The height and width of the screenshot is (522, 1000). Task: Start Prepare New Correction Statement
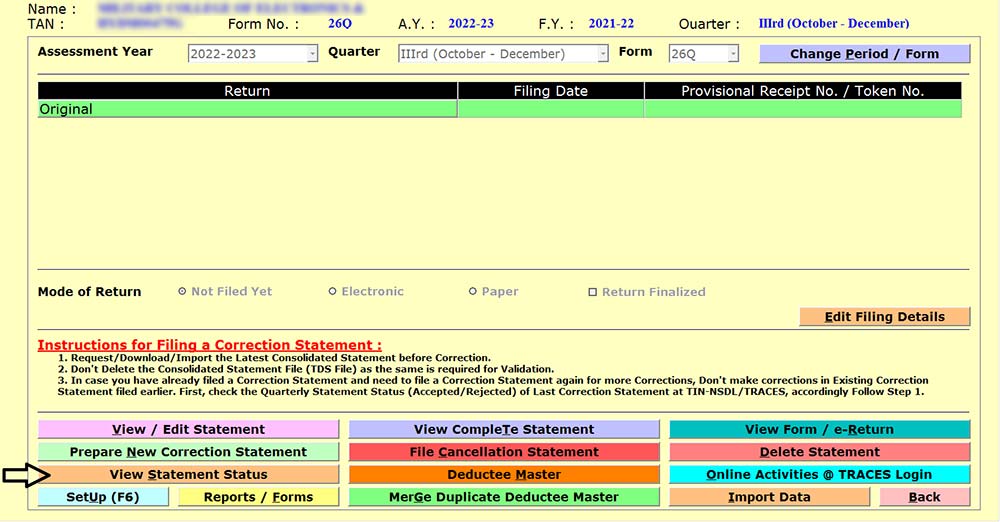pyautogui.click(x=188, y=452)
